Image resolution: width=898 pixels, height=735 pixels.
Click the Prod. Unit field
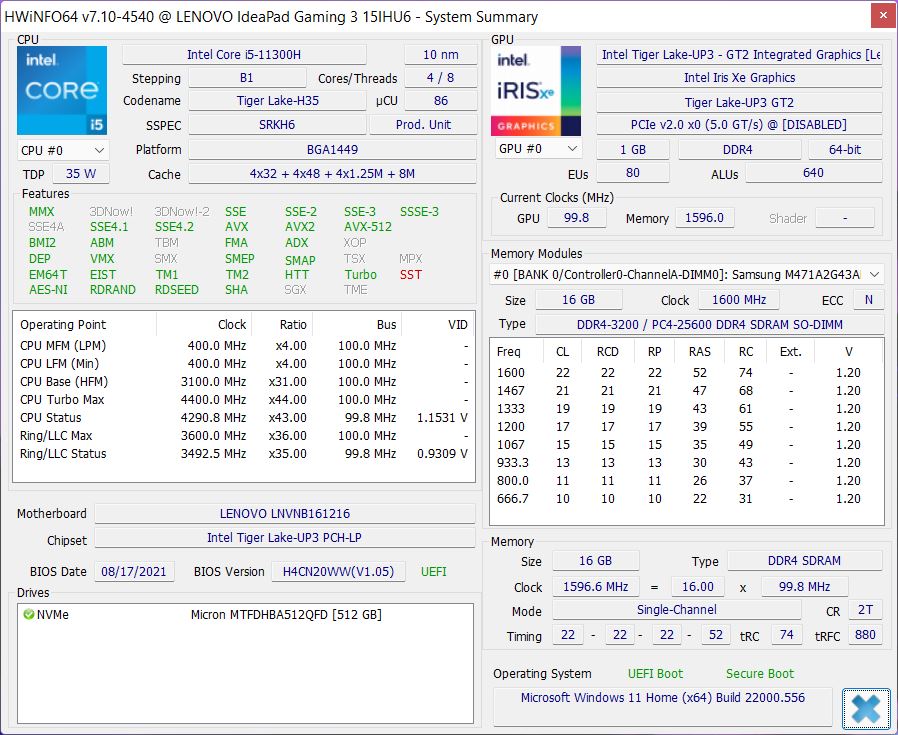point(423,125)
